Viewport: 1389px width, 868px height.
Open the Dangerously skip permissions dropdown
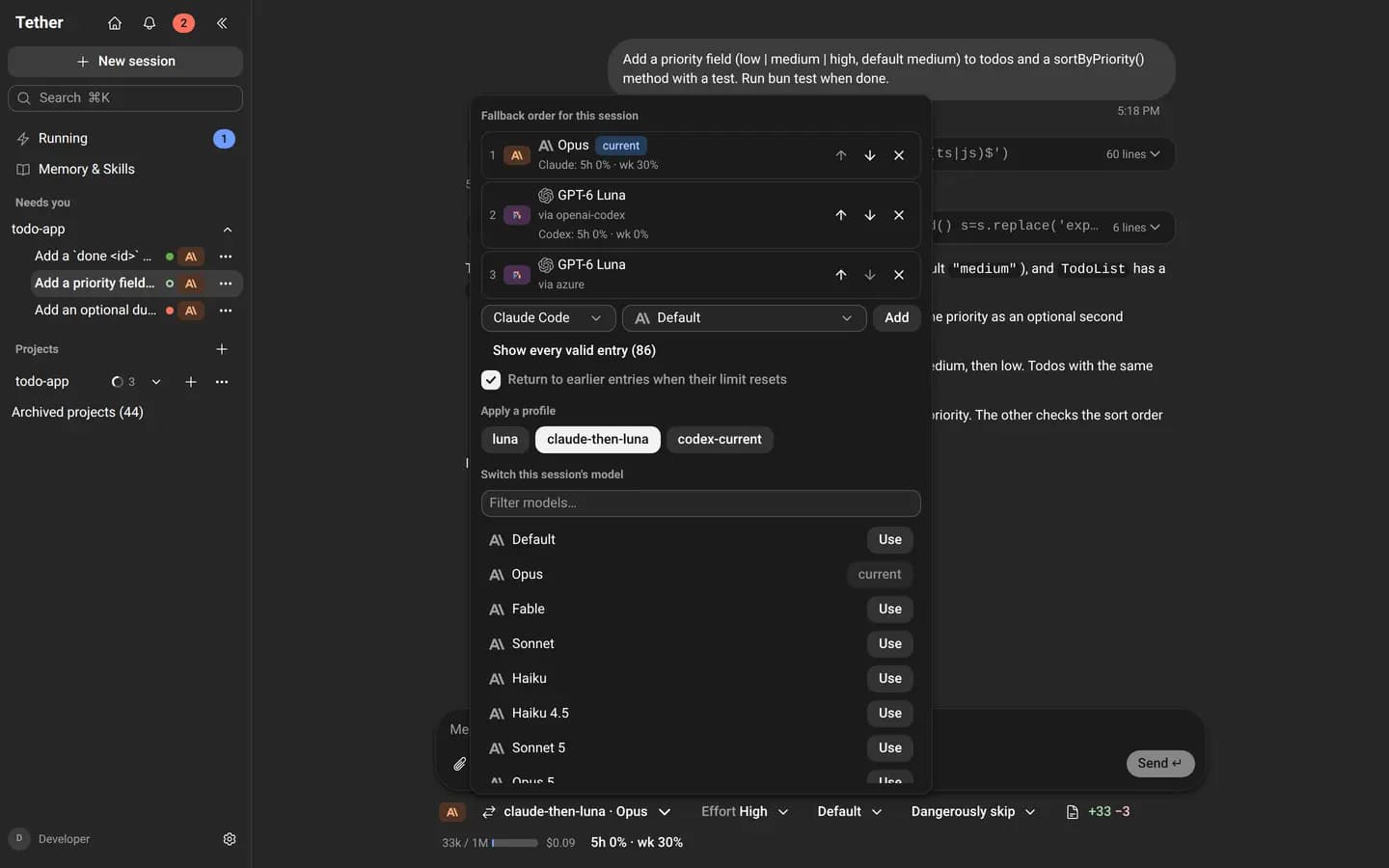coord(972,812)
